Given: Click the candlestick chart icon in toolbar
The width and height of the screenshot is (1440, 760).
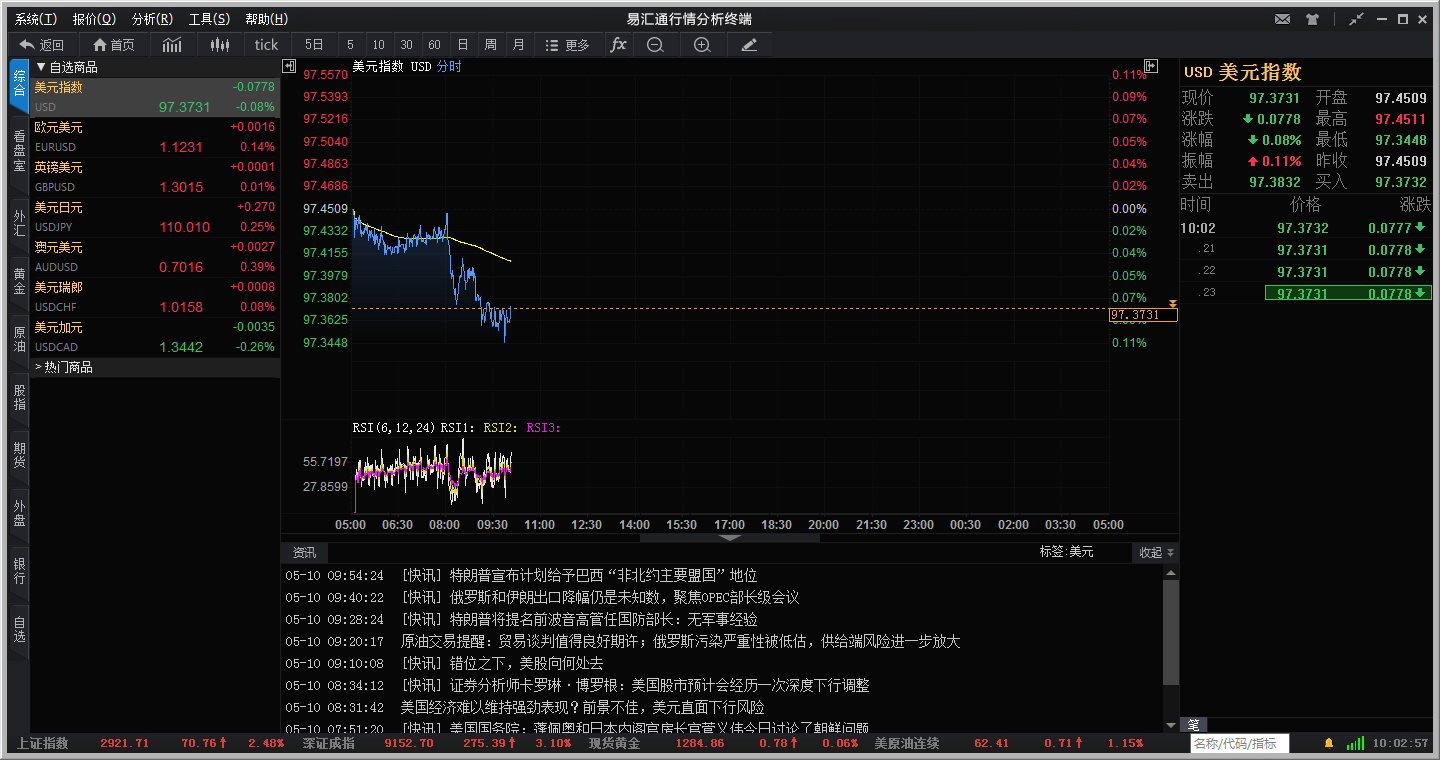Looking at the screenshot, I should point(220,45).
